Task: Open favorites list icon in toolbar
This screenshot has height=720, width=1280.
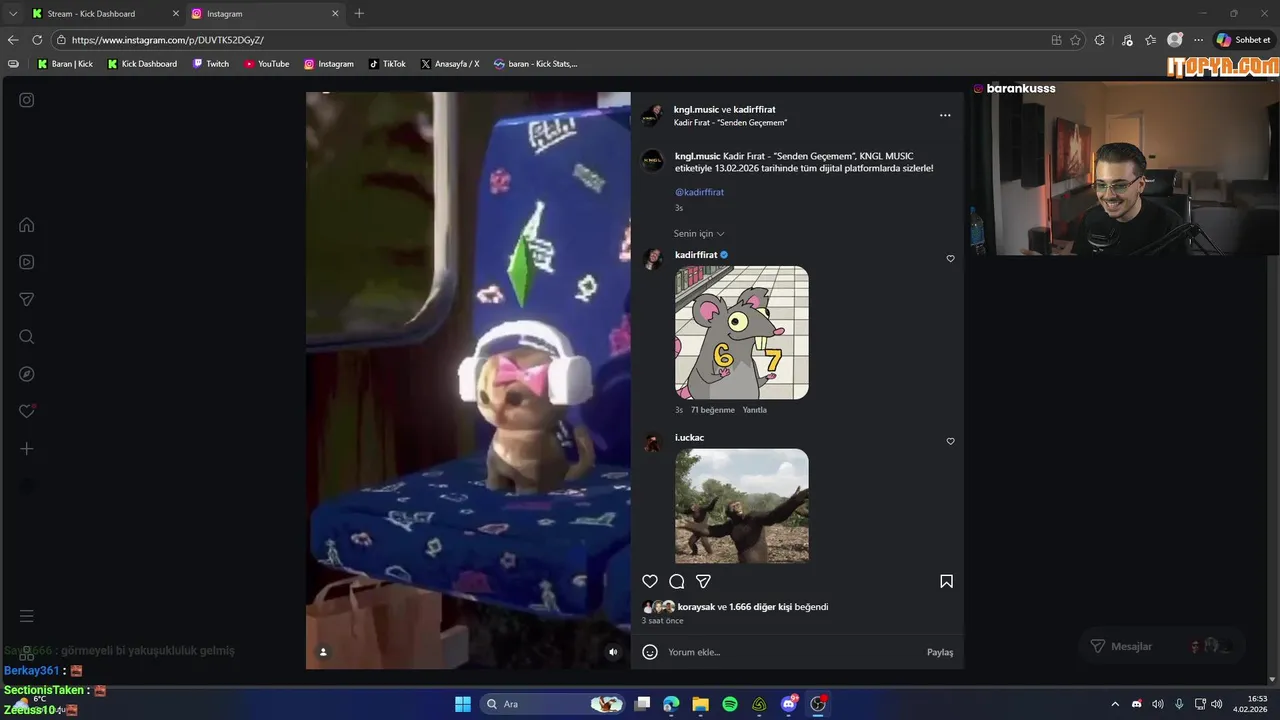Action: pyautogui.click(x=1151, y=40)
